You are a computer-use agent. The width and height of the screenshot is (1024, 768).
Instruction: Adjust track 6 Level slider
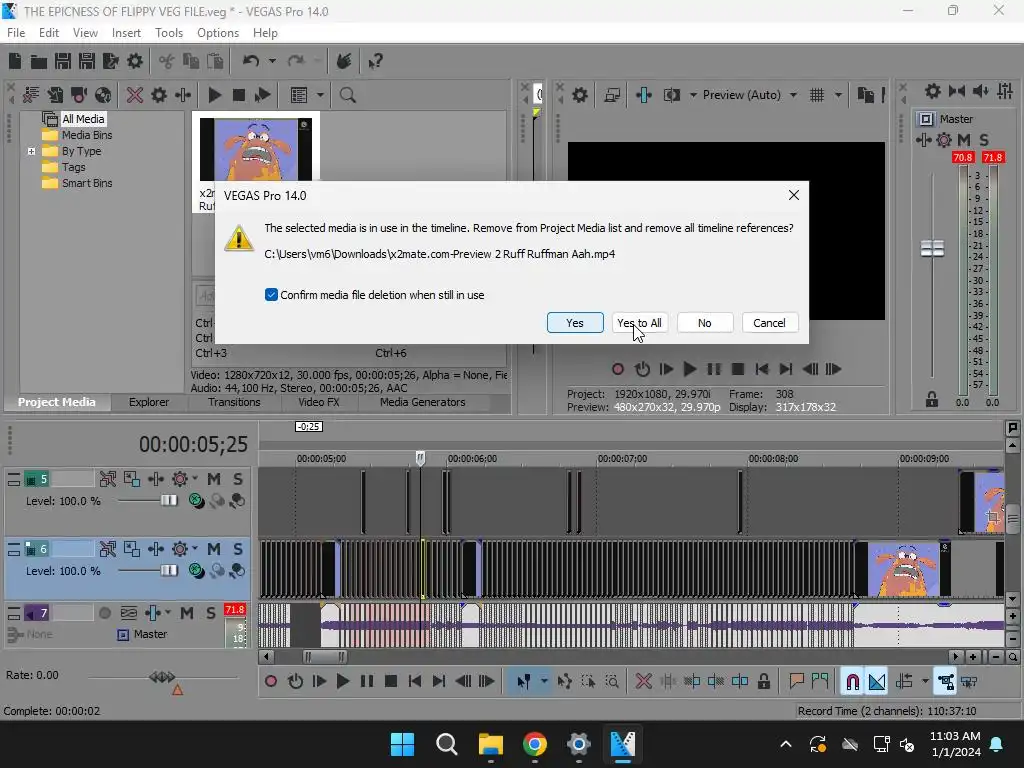pyautogui.click(x=168, y=570)
